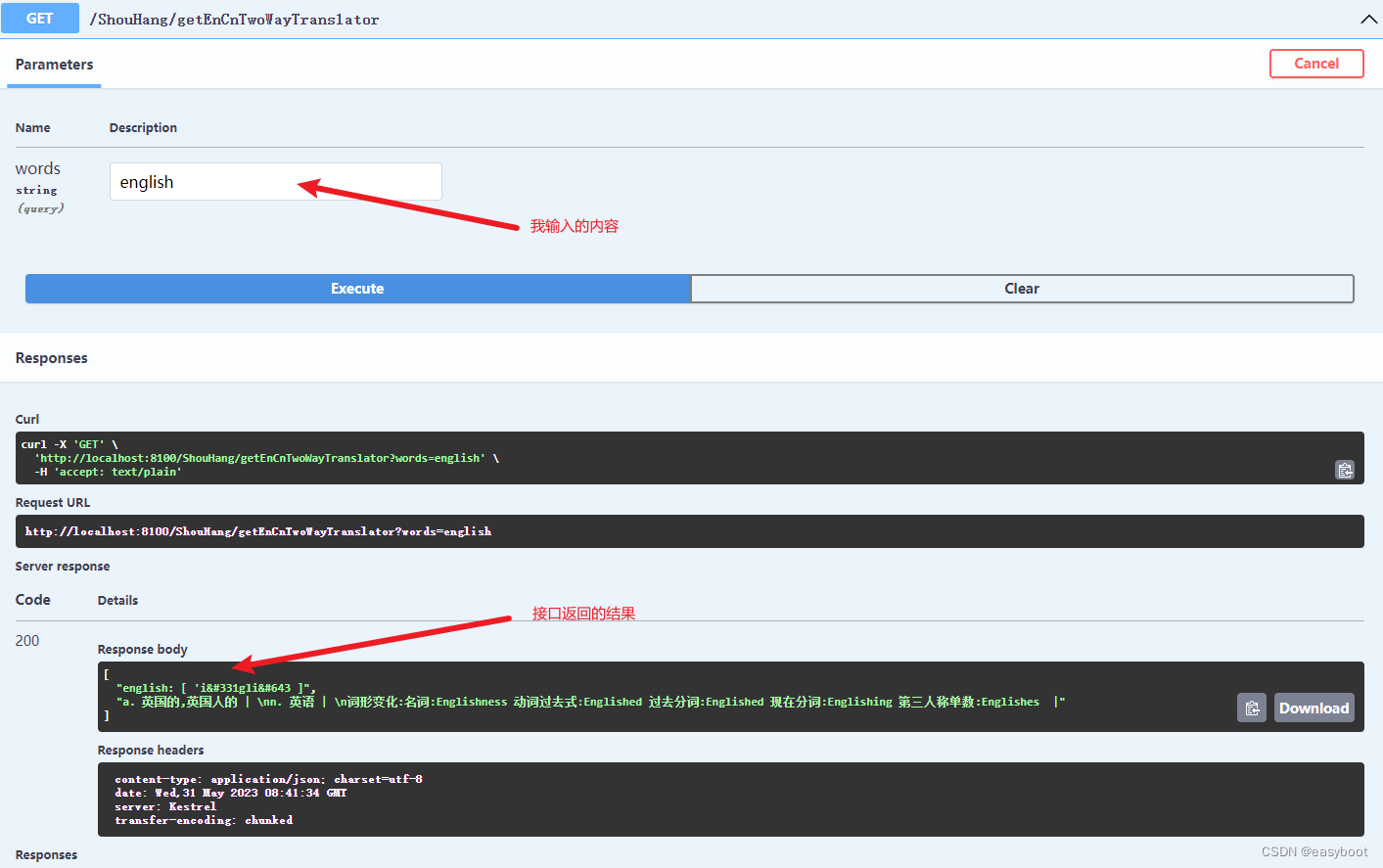This screenshot has width=1383, height=868.
Task: Click the Response body label
Action: pyautogui.click(x=143, y=650)
